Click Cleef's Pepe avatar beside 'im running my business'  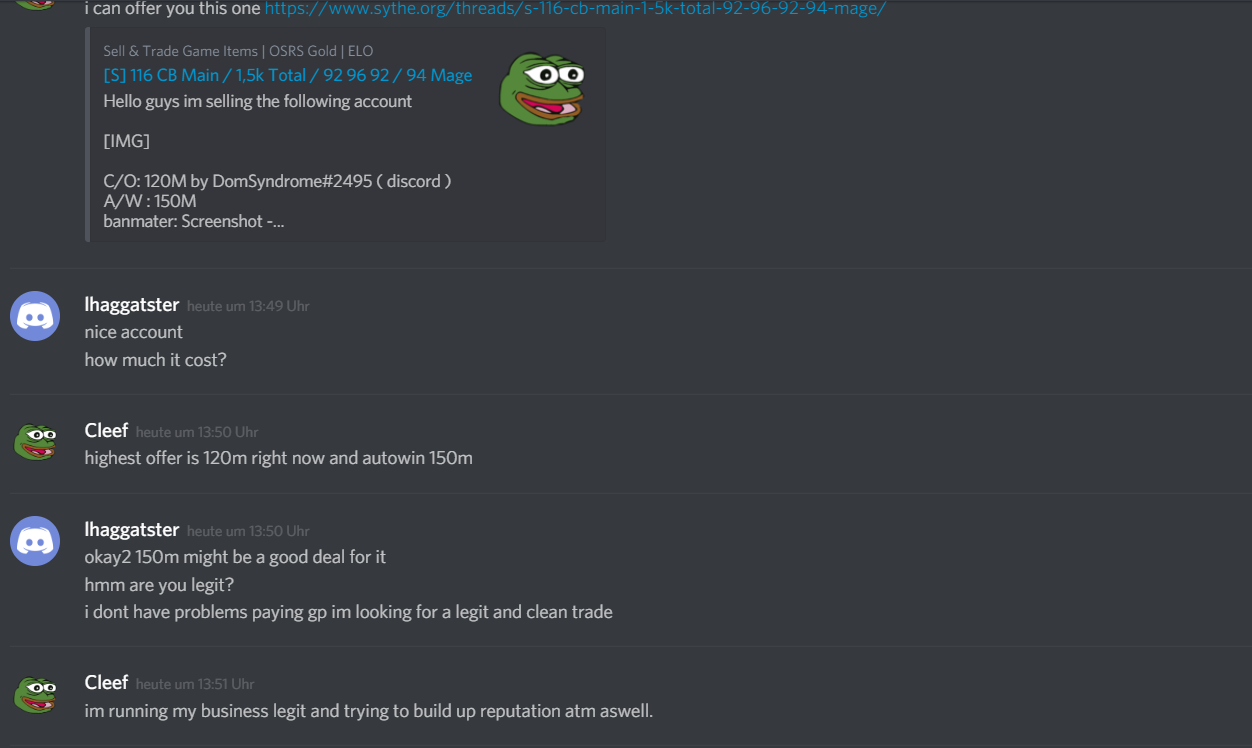[35, 694]
